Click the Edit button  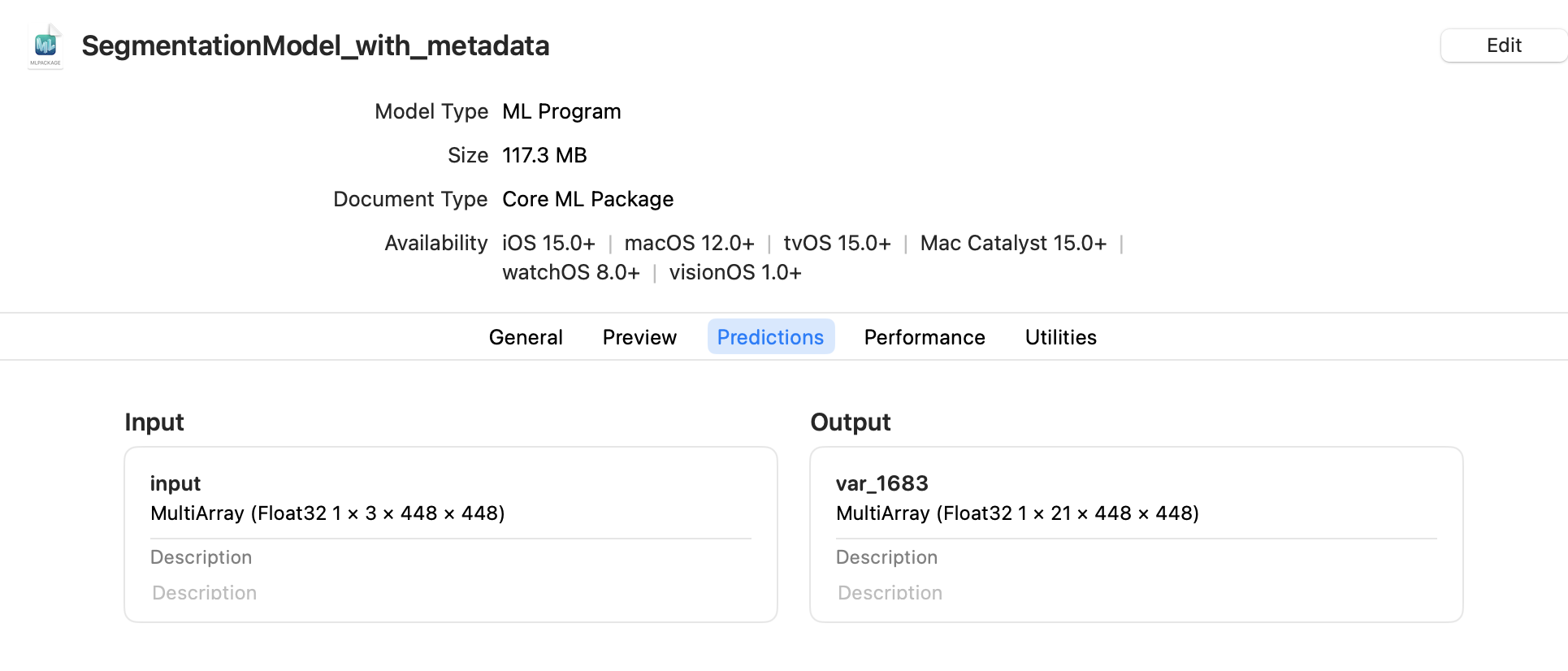coord(1504,45)
